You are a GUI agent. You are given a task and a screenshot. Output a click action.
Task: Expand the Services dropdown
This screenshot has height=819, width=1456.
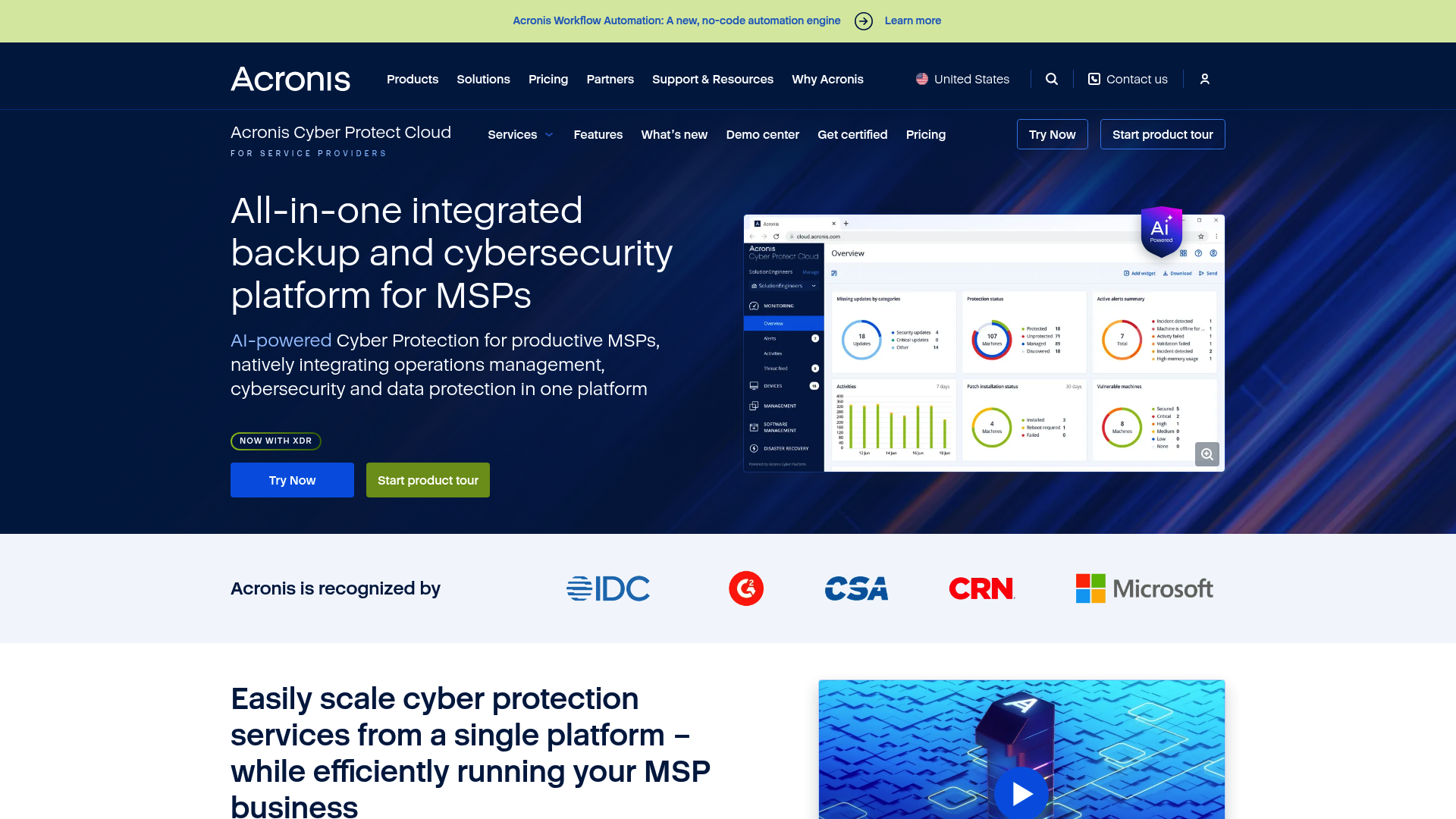pyautogui.click(x=520, y=134)
